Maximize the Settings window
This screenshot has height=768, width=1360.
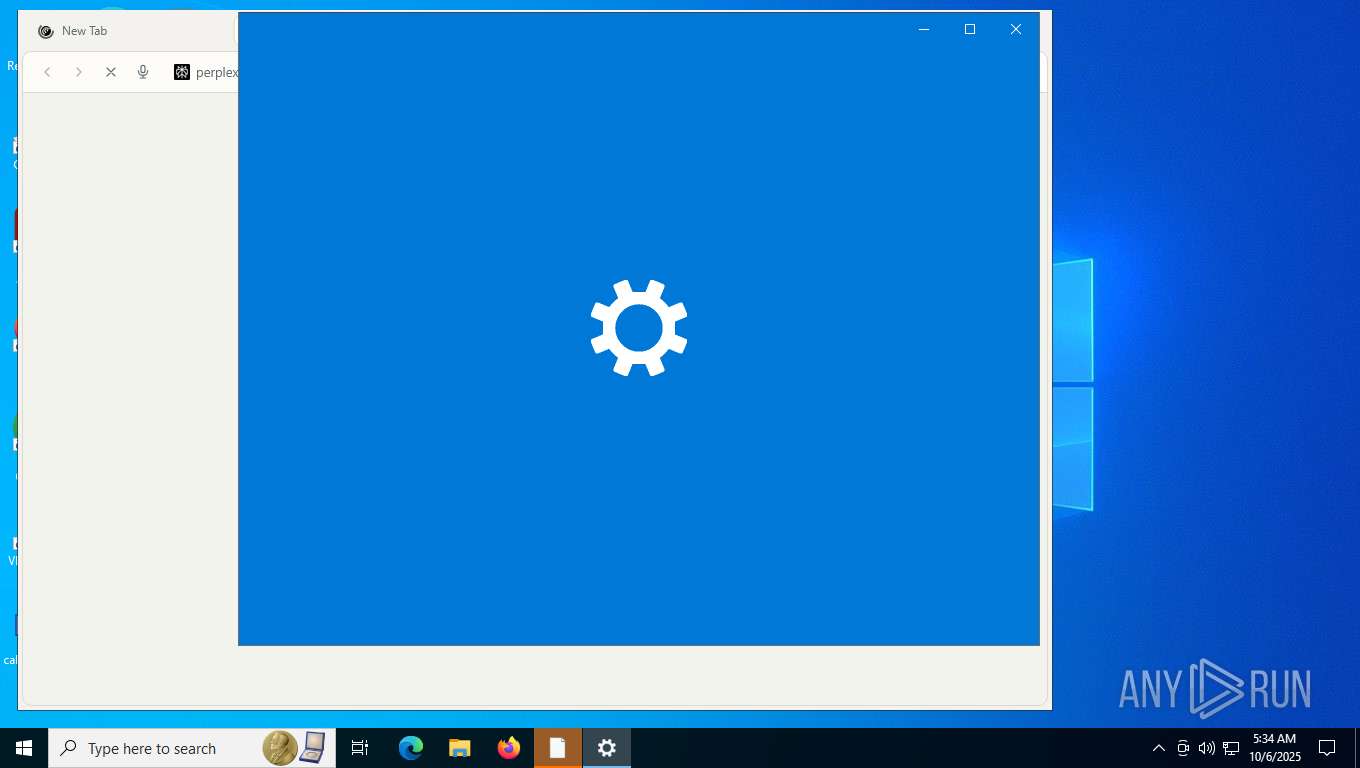970,30
